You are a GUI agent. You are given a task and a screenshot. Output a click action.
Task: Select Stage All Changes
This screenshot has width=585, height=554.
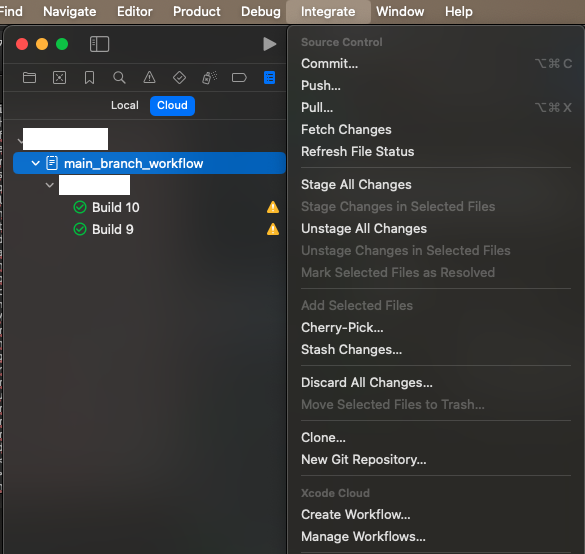pos(436,184)
